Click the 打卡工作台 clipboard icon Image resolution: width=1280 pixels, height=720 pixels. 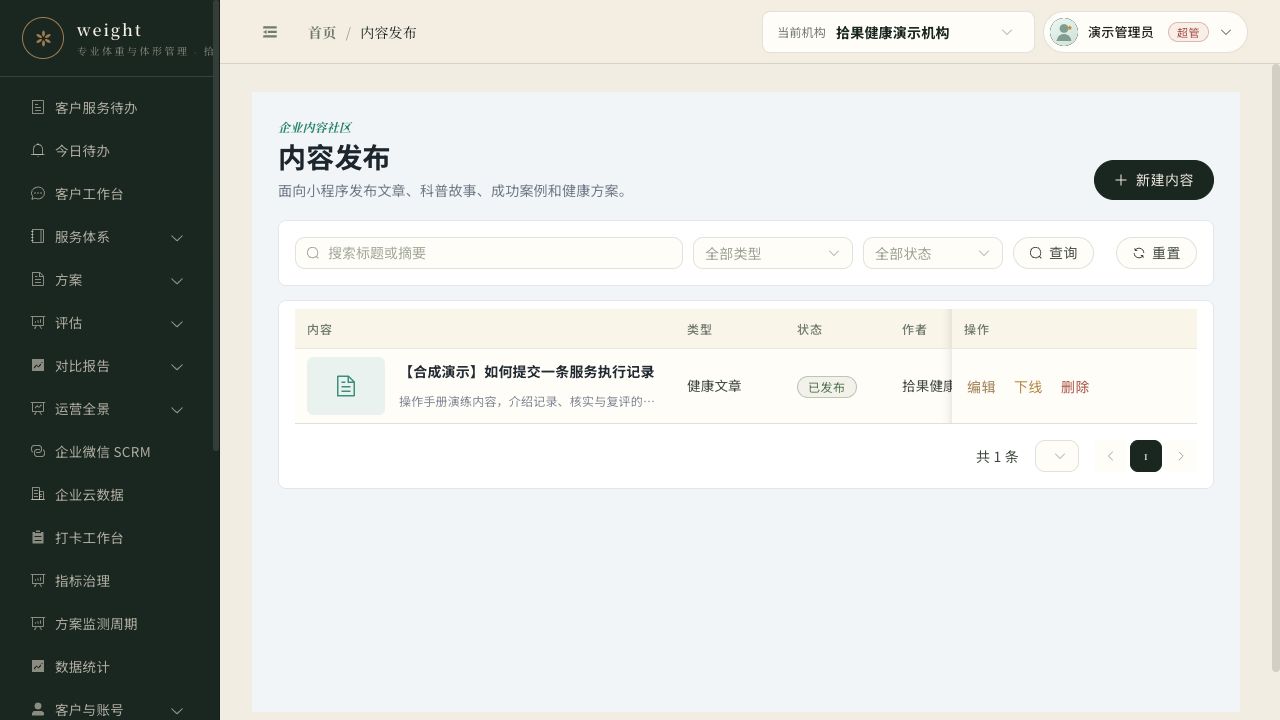tap(38, 537)
